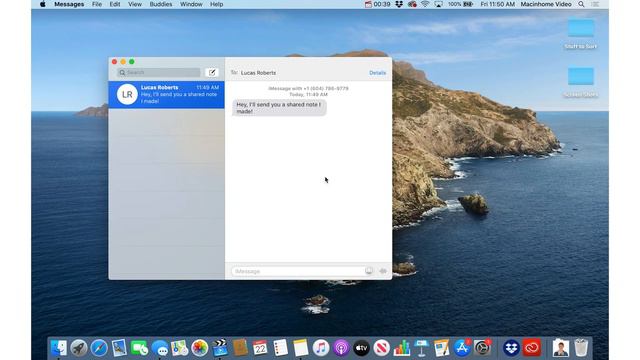This screenshot has width=640, height=360.
Task: Open Launchpad rocket icon in Dock
Action: coord(79,348)
